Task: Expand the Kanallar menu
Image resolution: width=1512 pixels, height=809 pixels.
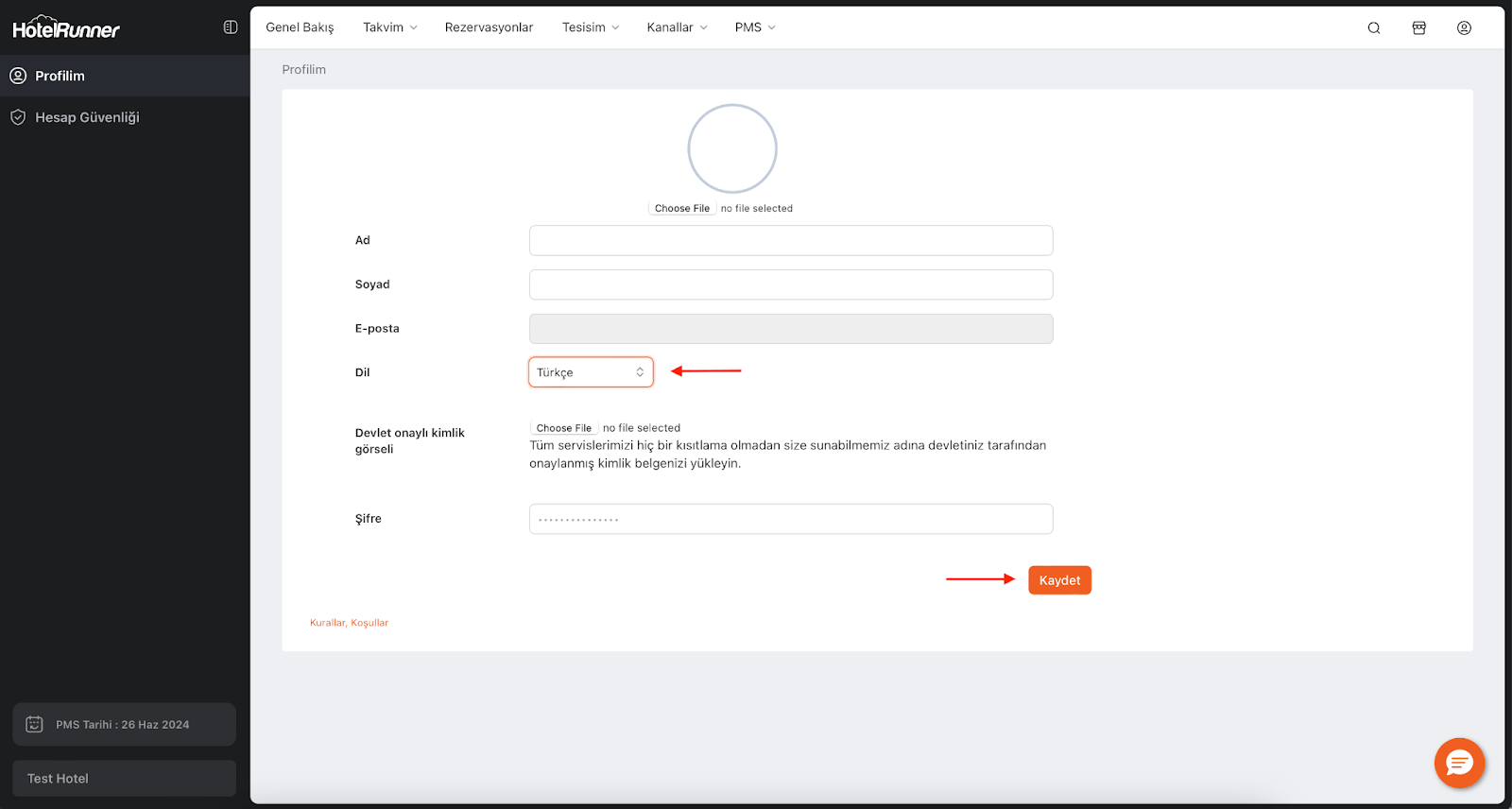Action: (677, 27)
